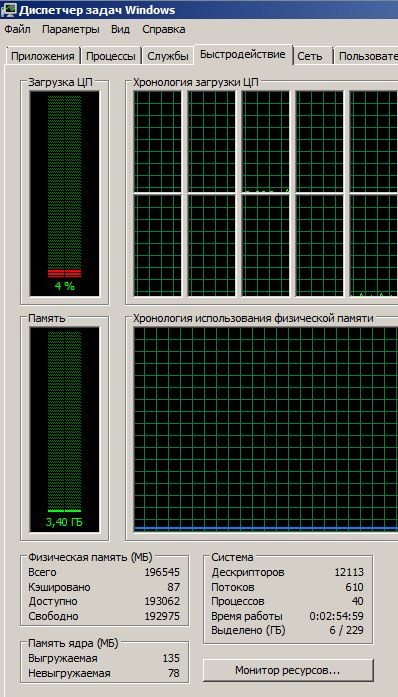Switch to the Приложения tab
Image resolution: width=398 pixels, height=697 pixels.
pos(43,56)
